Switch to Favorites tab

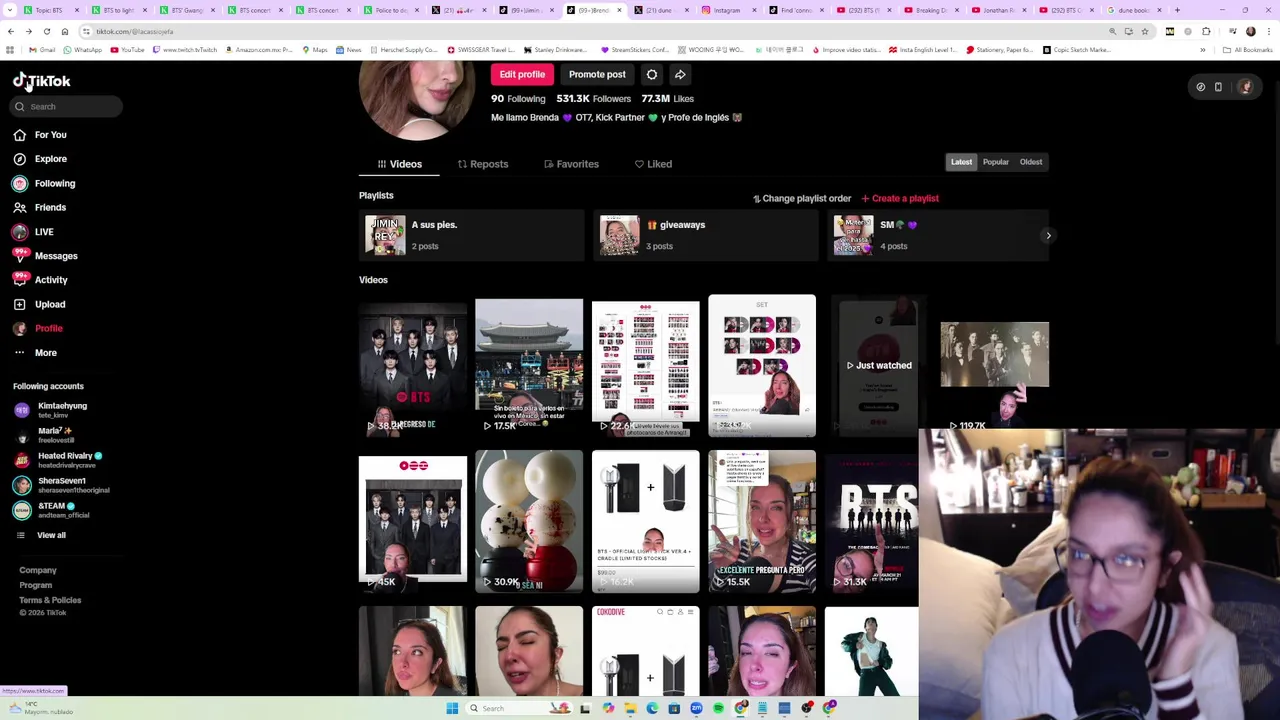[x=572, y=164]
